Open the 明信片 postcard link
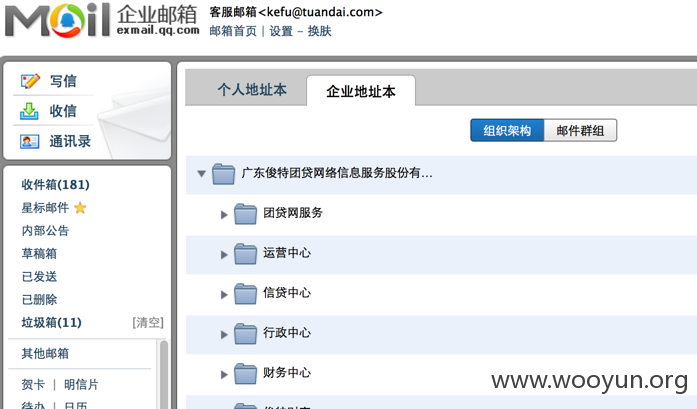The height and width of the screenshot is (409, 697). (x=81, y=385)
